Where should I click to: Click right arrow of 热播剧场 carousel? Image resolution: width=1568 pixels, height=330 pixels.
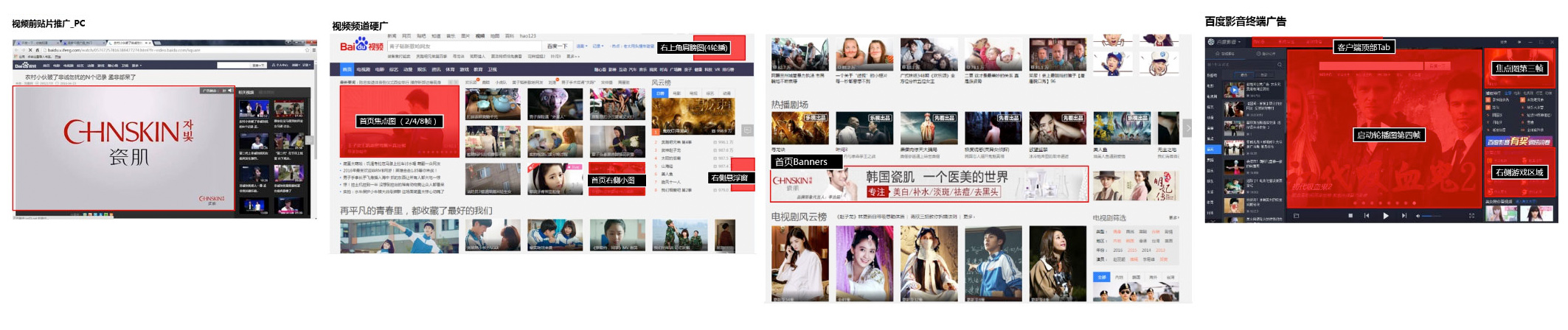tap(1187, 128)
